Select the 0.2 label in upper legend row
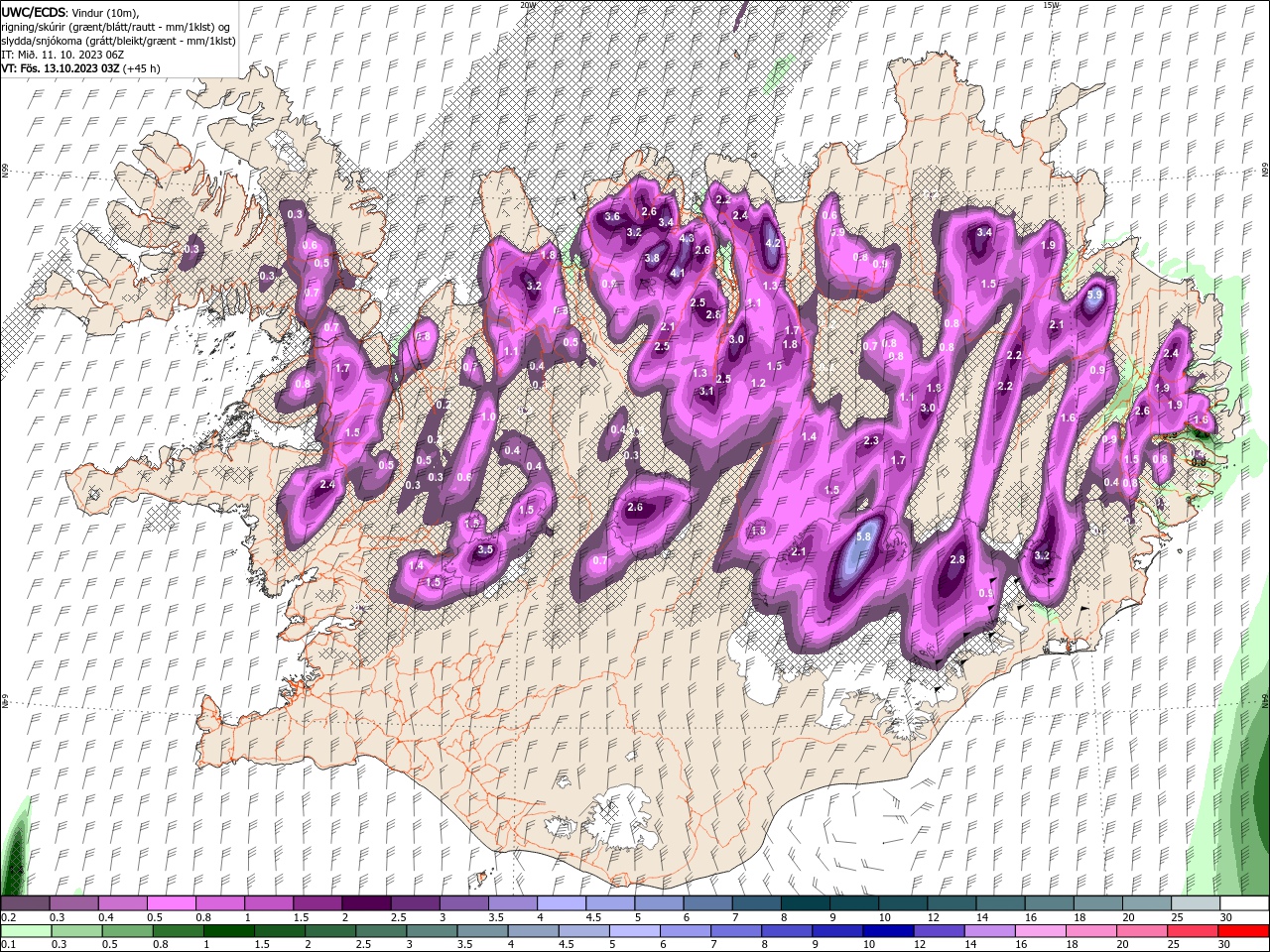 click(8, 917)
